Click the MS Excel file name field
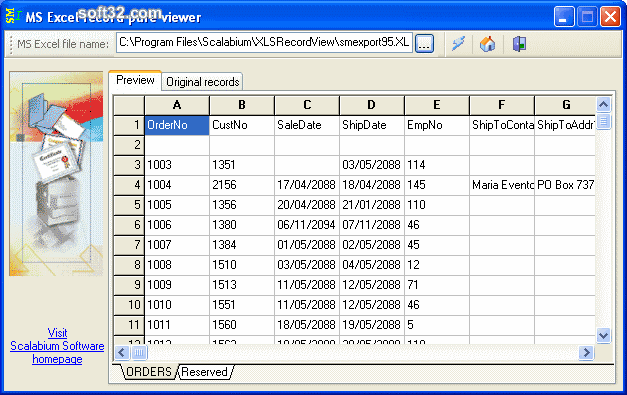Screen dimensions: 627x395 pyautogui.click(x=264, y=43)
